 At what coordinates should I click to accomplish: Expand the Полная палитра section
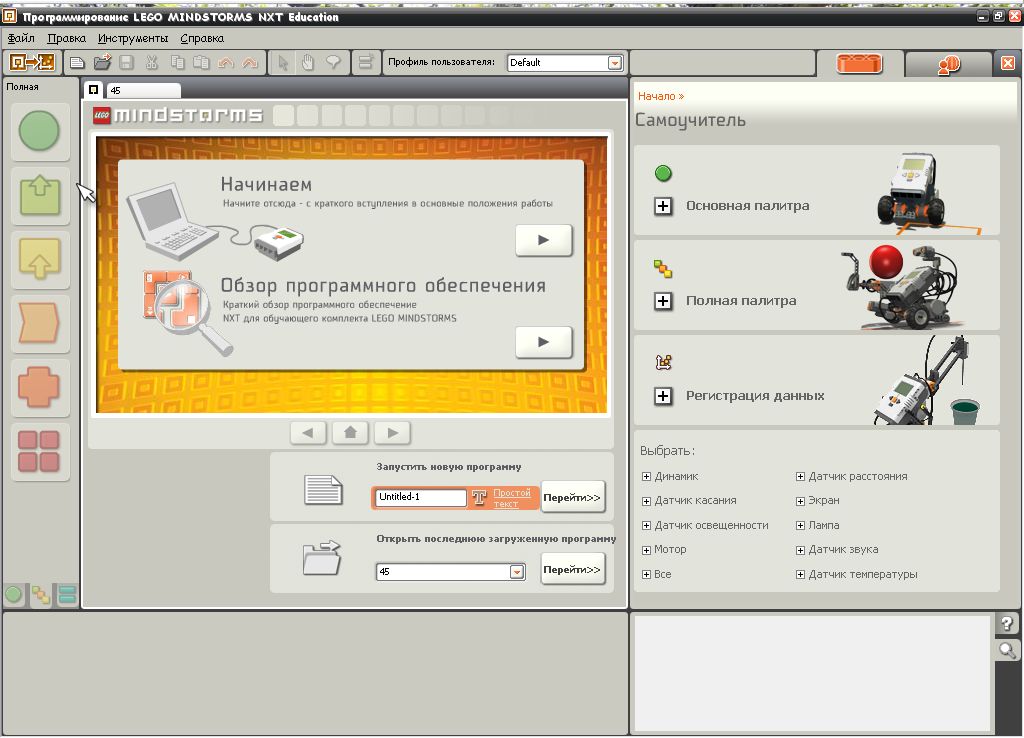(663, 301)
